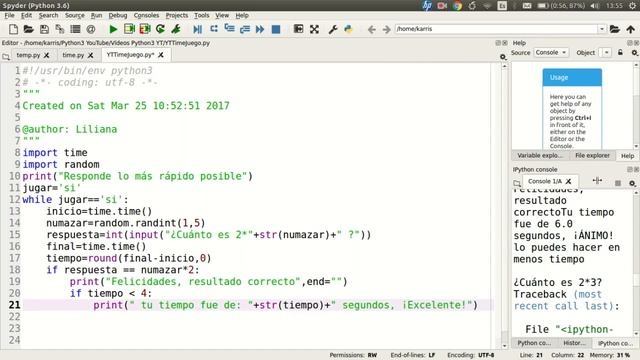The height and width of the screenshot is (360, 640).
Task: Open the Run menu
Action: 96,15
